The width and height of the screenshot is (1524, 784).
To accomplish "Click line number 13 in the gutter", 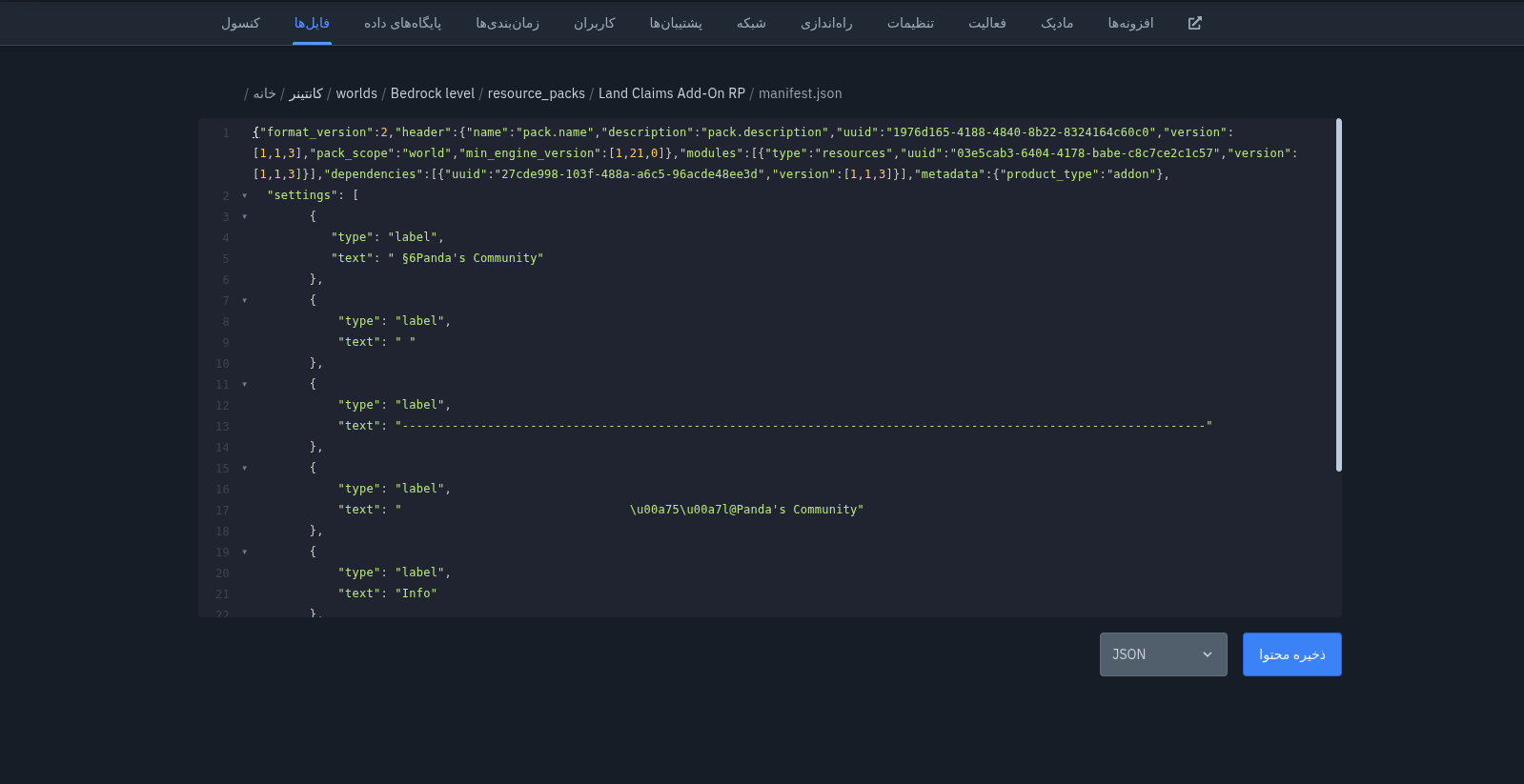I will 222,426.
